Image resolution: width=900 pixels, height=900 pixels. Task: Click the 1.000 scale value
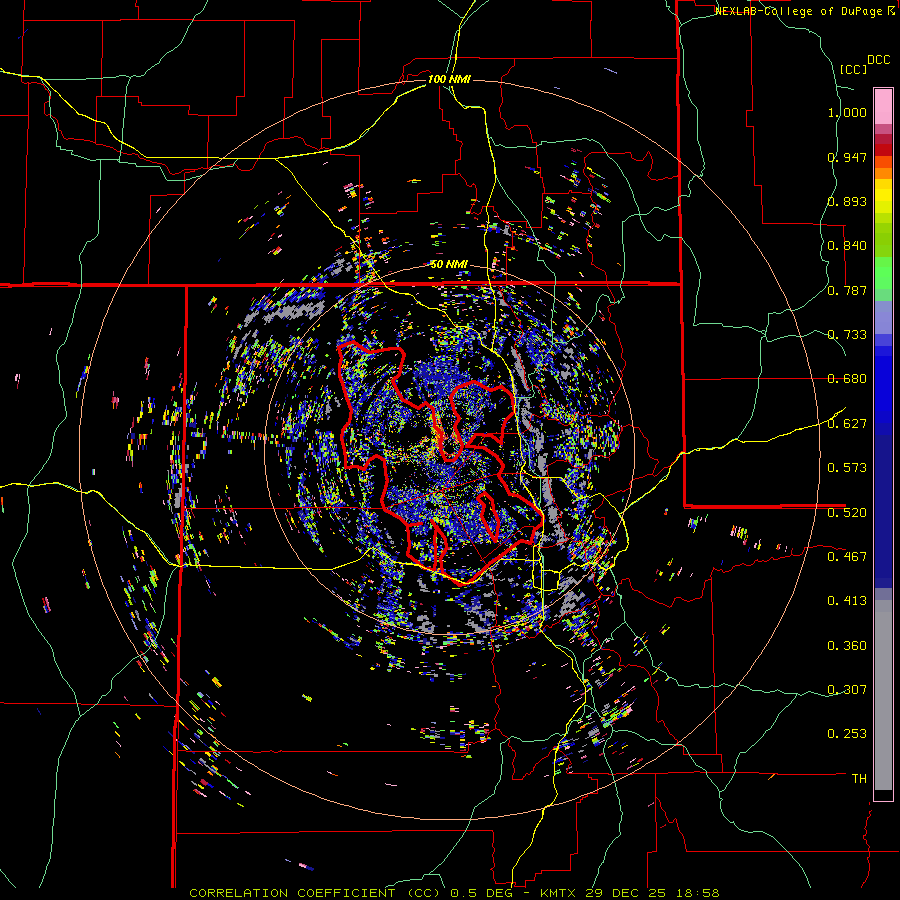847,112
